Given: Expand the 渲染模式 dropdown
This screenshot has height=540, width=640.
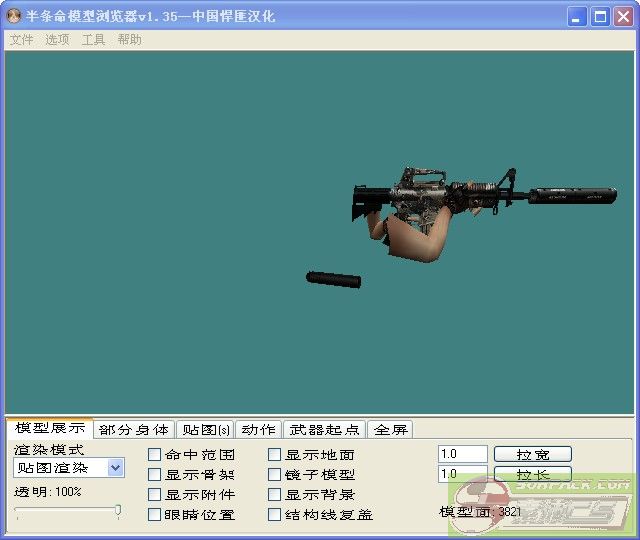Looking at the screenshot, I should pyautogui.click(x=115, y=468).
